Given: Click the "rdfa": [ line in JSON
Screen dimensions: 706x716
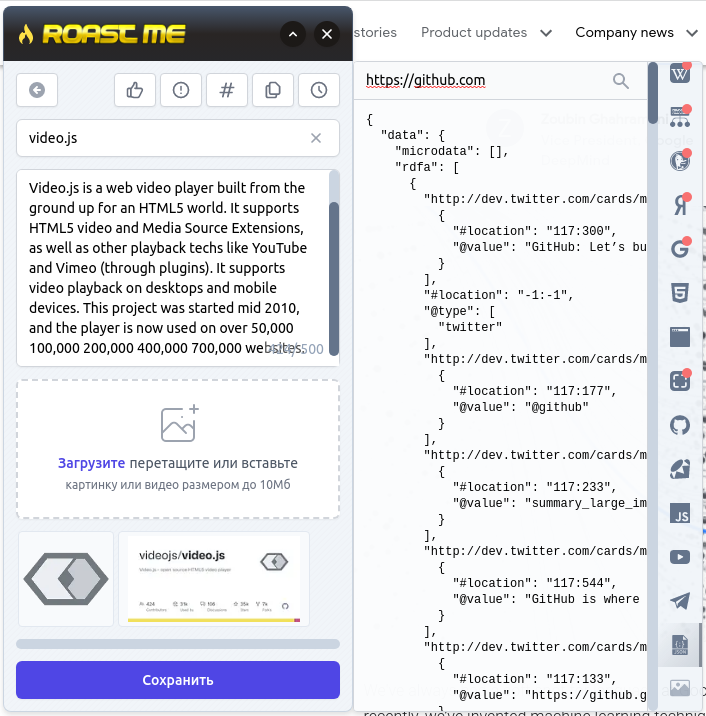Looking at the screenshot, I should (x=427, y=167).
